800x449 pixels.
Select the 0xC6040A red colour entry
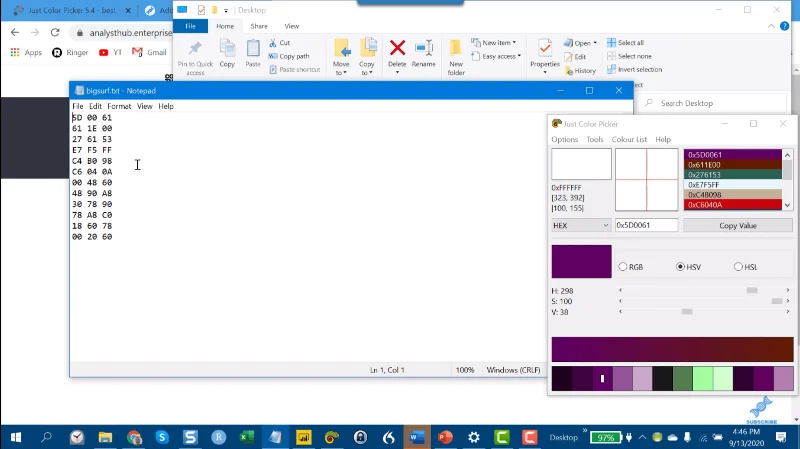pos(733,205)
